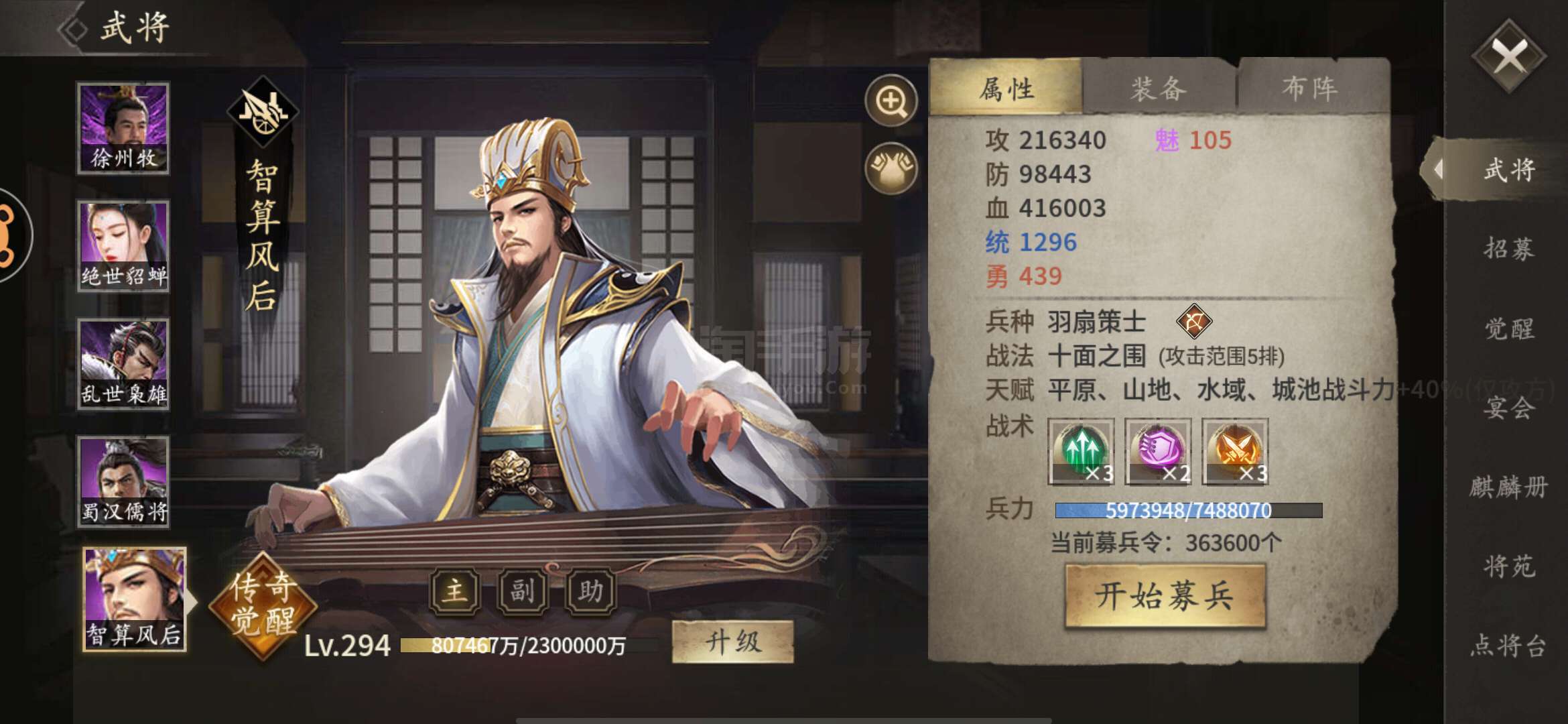Expand arrow next to 智算风后 portrait
The height and width of the screenshot is (724, 1568).
[x=191, y=601]
